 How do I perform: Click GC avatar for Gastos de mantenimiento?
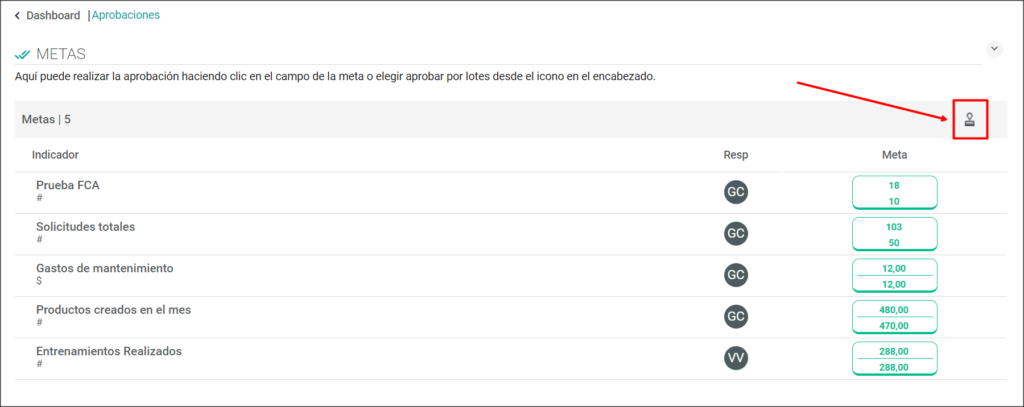tap(736, 275)
